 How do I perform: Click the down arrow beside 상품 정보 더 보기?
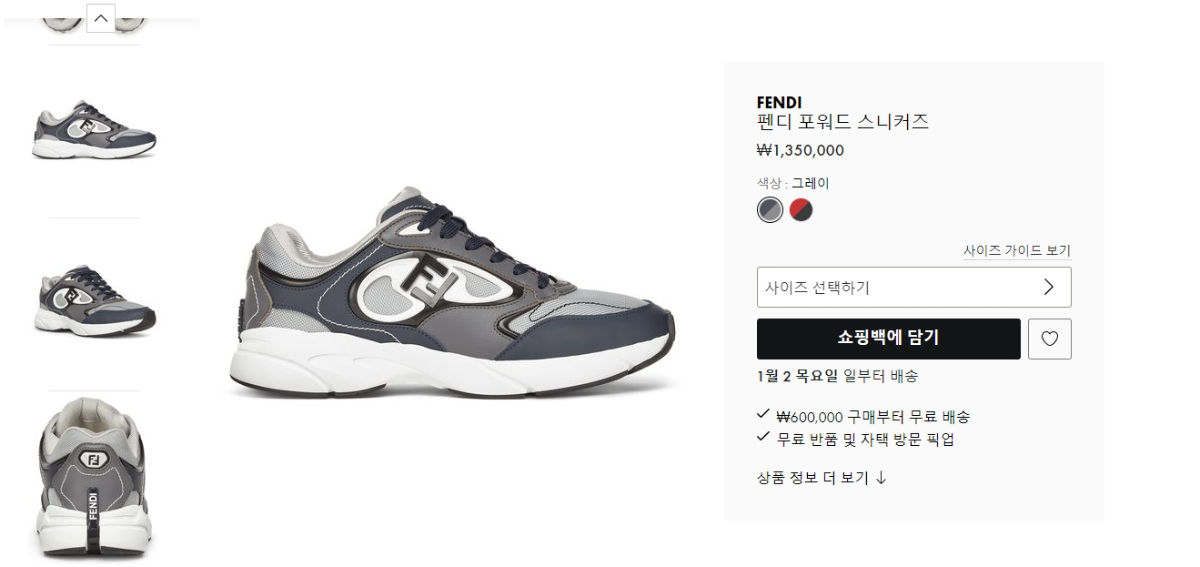tap(881, 478)
